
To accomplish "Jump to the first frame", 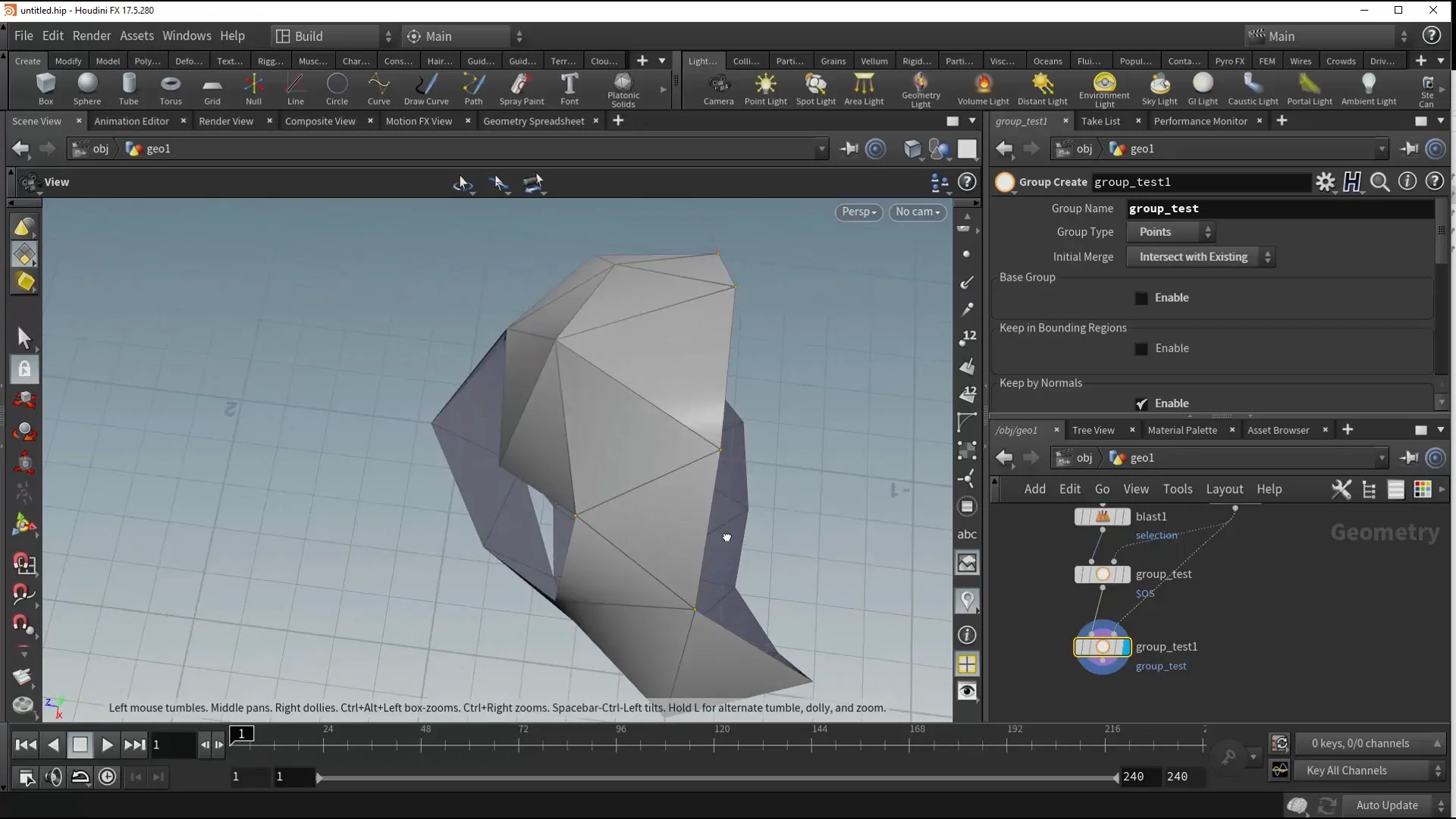I will pyautogui.click(x=26, y=745).
